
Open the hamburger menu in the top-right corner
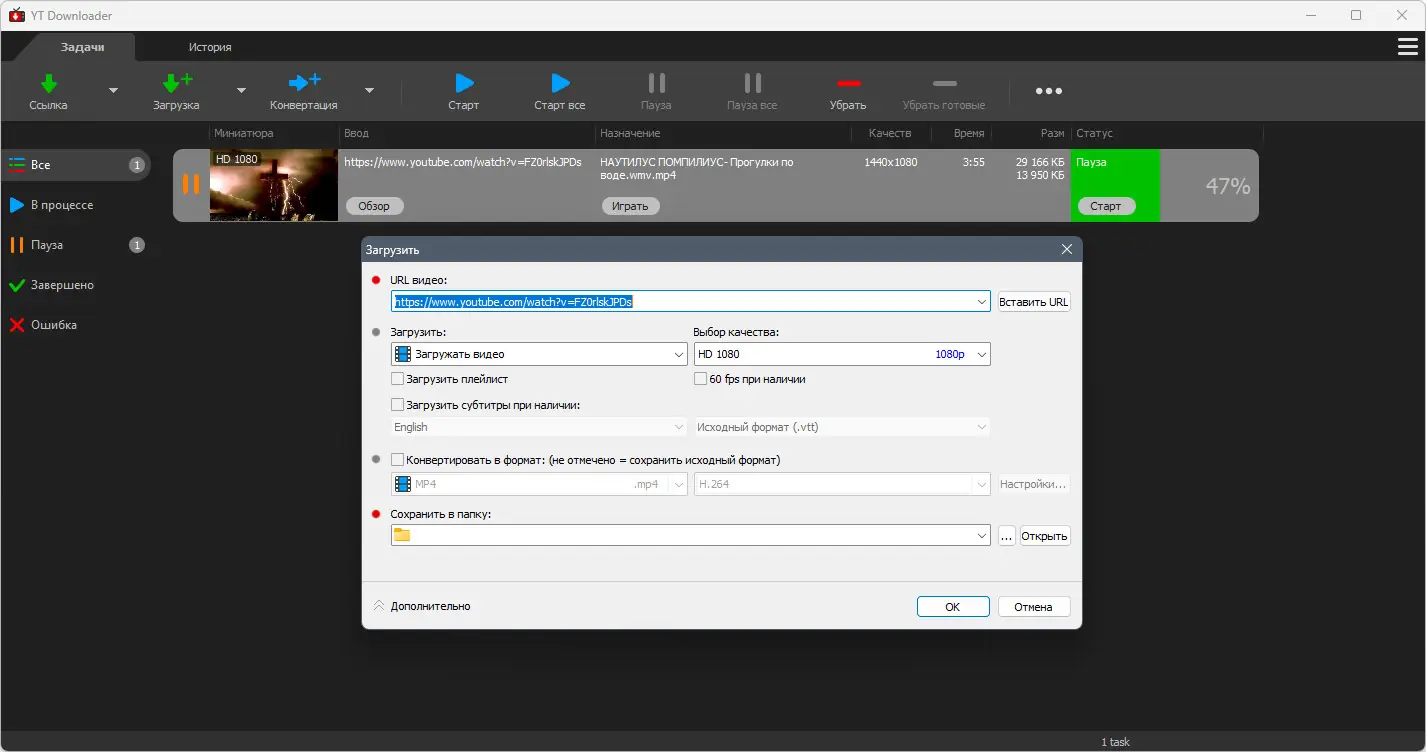pyautogui.click(x=1408, y=46)
